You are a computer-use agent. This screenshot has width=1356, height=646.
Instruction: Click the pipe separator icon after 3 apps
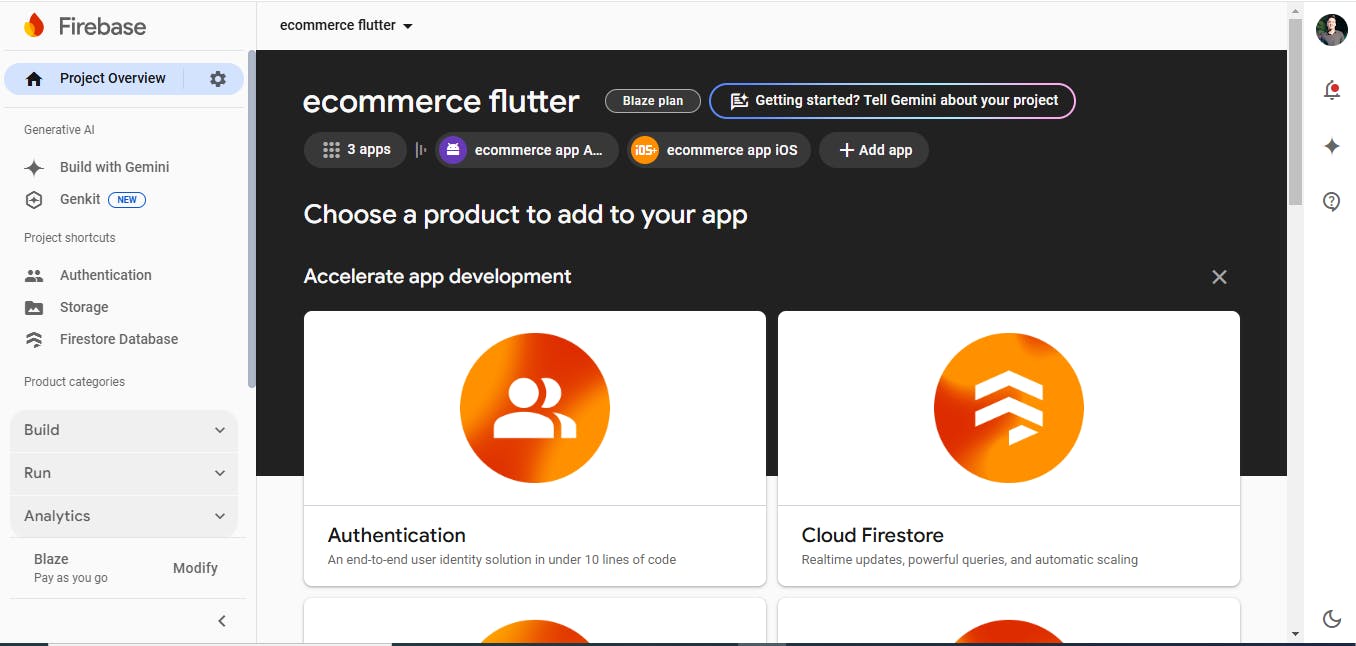421,150
